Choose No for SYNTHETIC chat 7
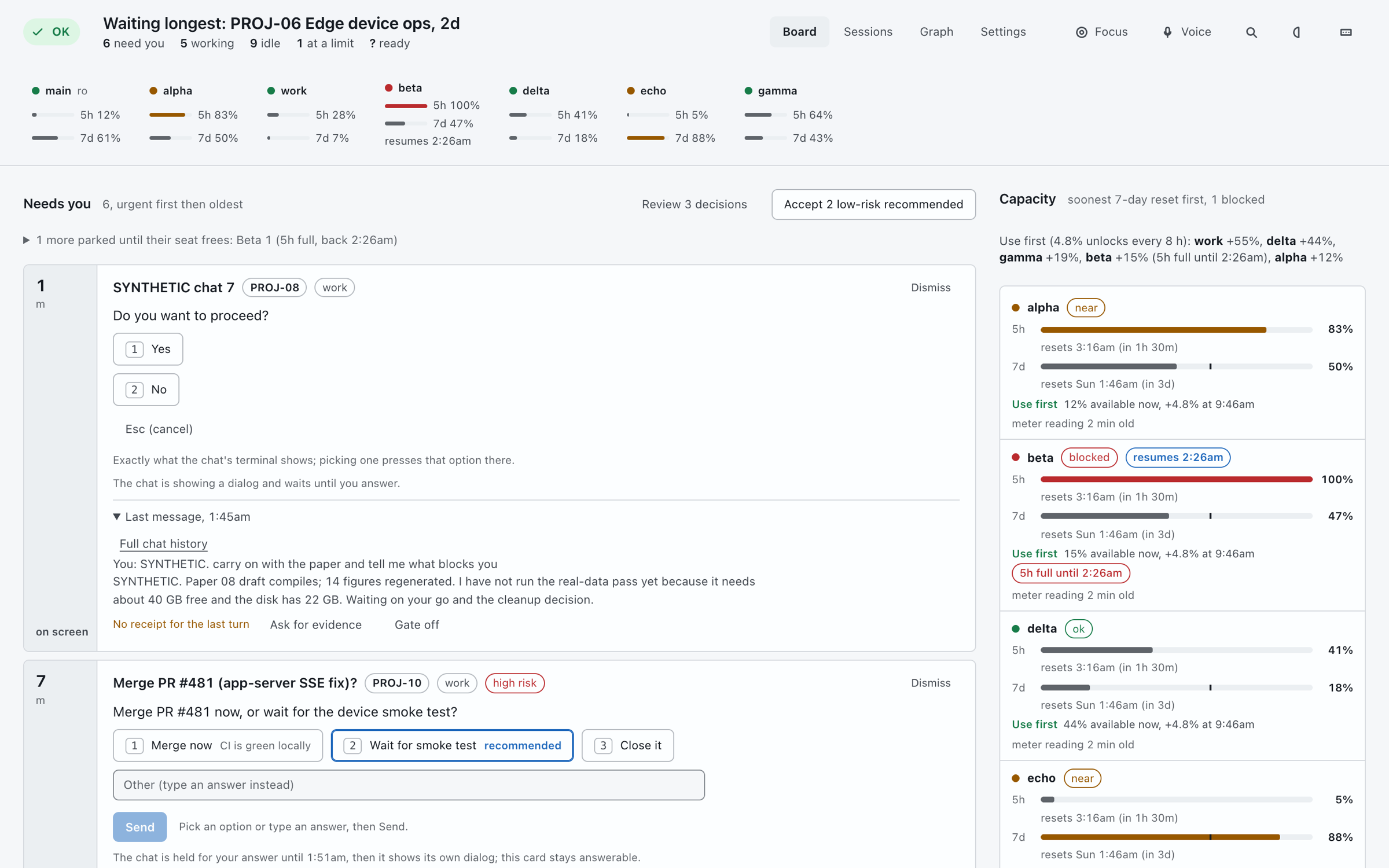The height and width of the screenshot is (868, 1389). pos(146,389)
